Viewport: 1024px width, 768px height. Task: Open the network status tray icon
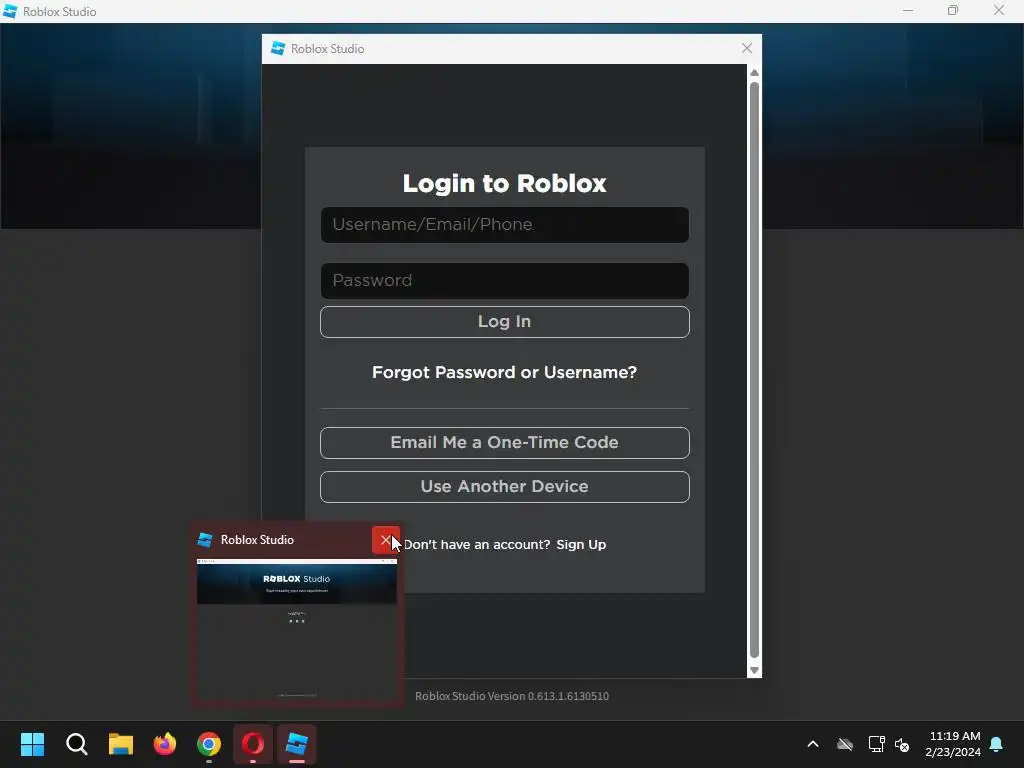(876, 744)
